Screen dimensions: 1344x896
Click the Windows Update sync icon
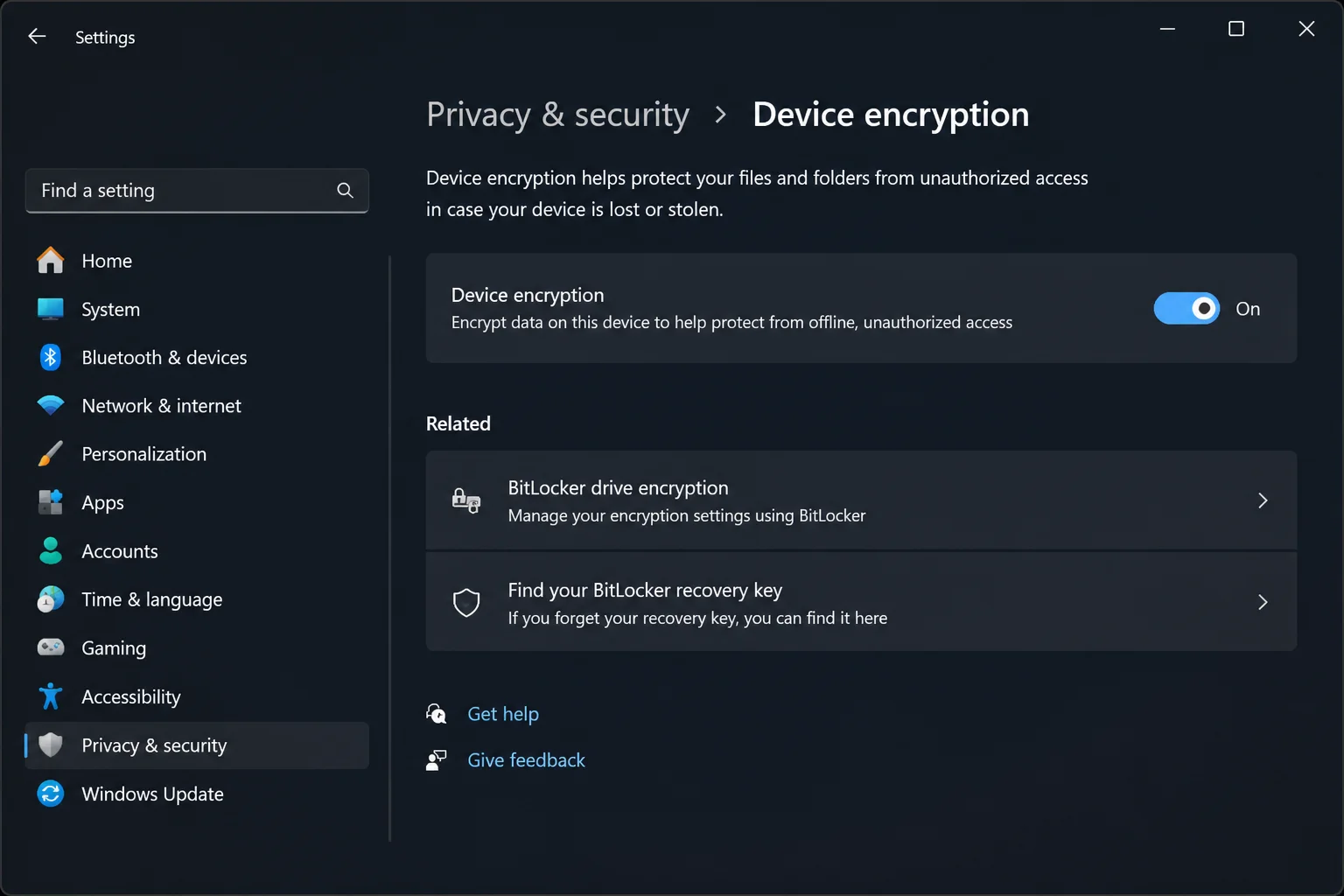coord(51,794)
